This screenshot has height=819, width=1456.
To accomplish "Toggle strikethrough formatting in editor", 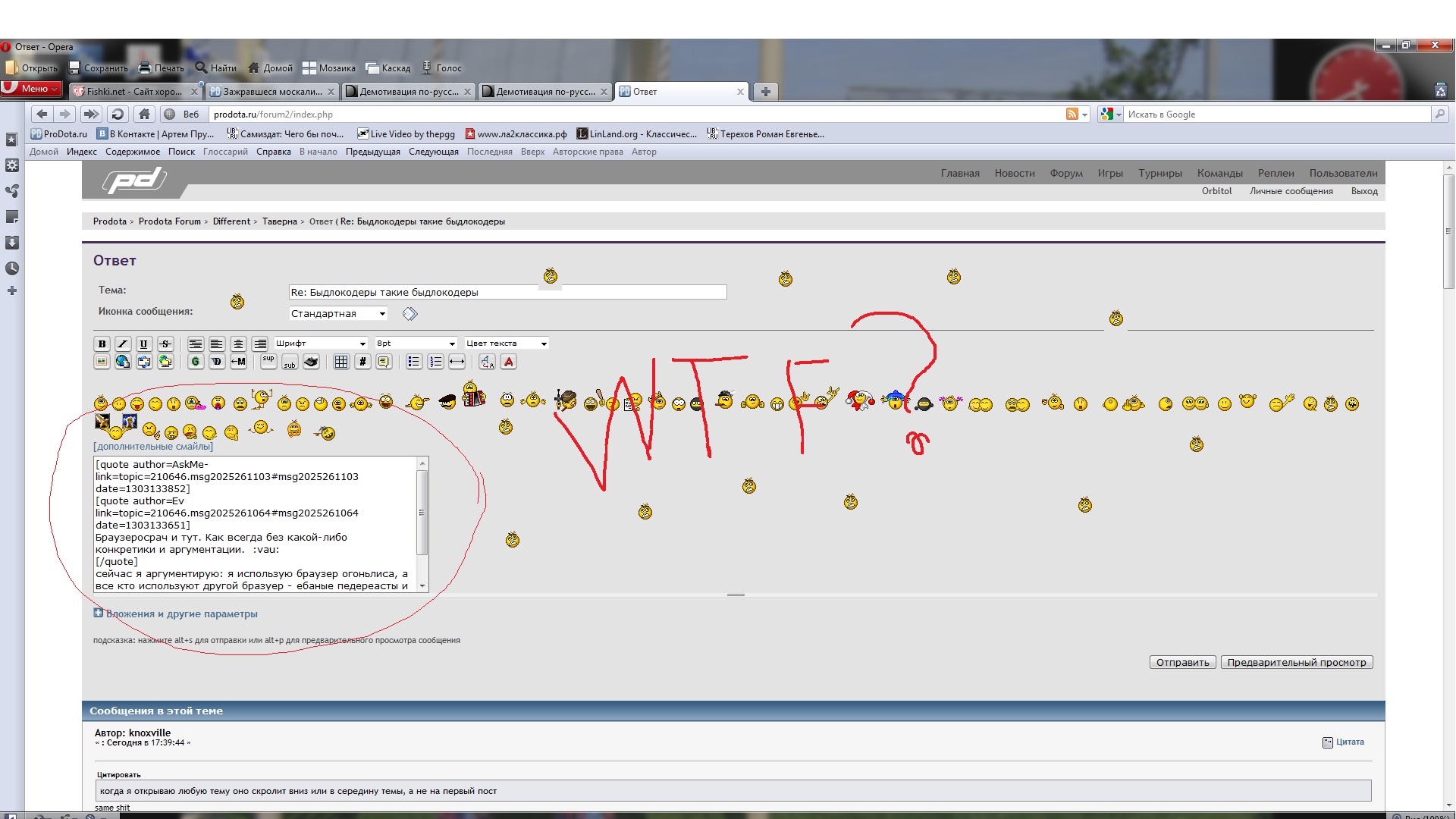I will click(x=165, y=344).
